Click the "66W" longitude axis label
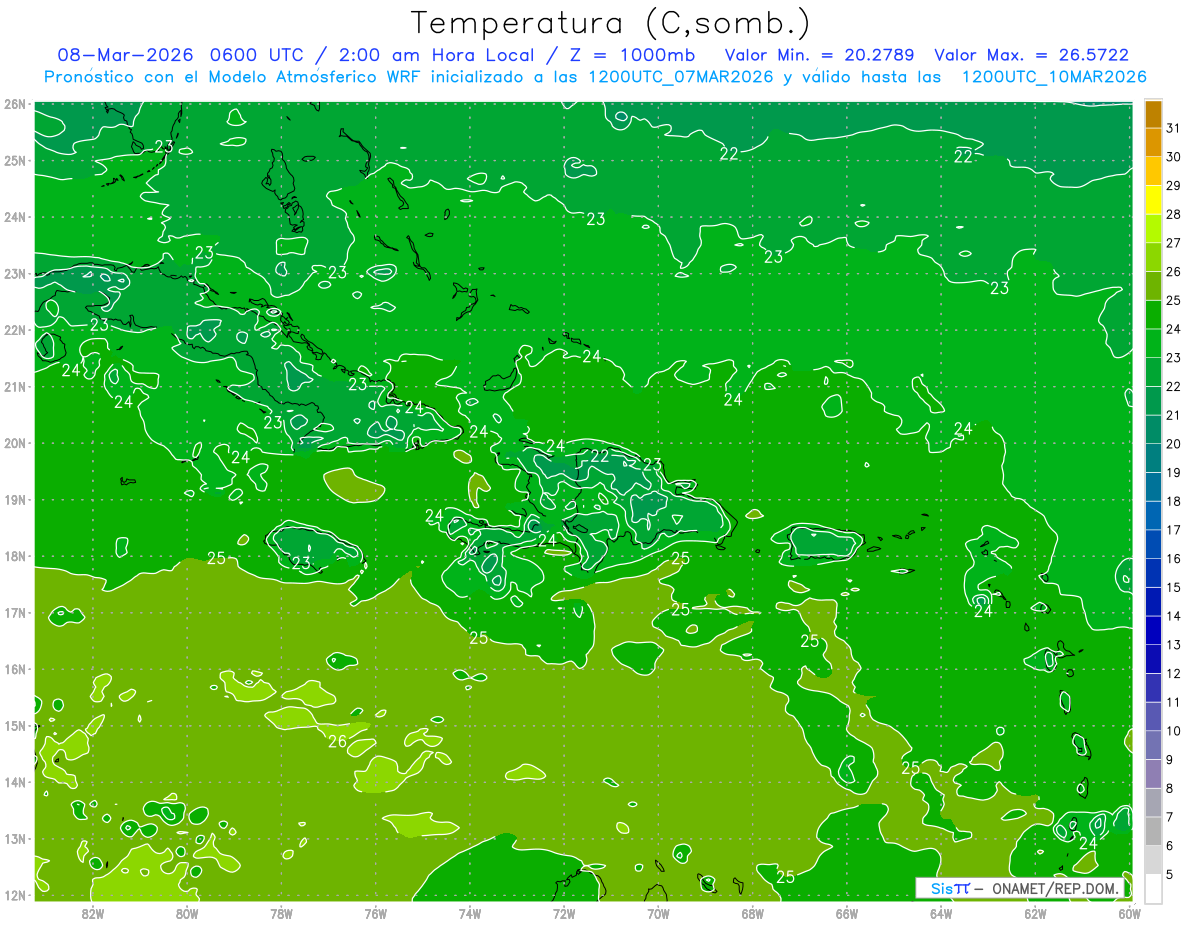This screenshot has height=927, width=1200. (847, 913)
